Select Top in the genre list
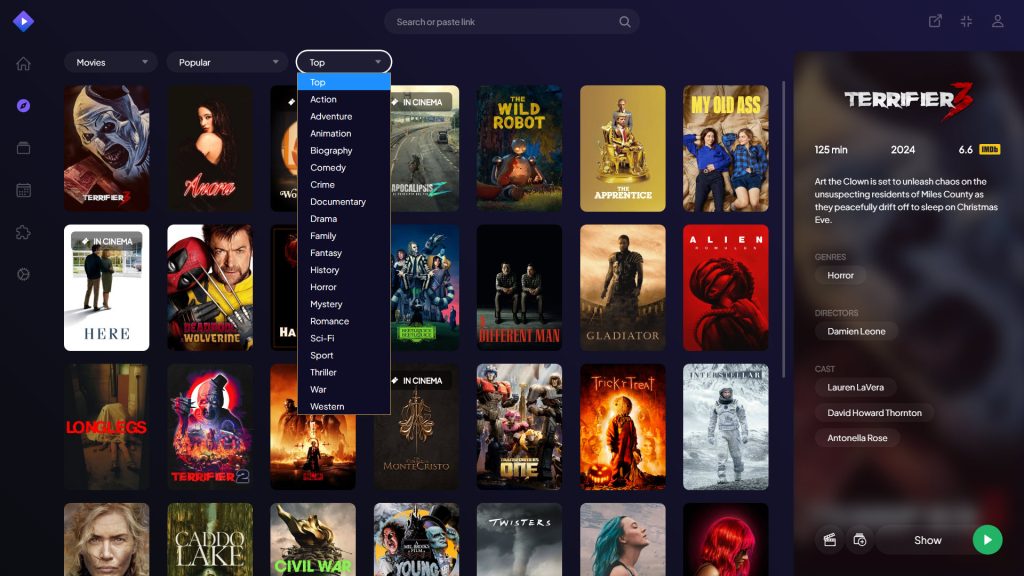1024x576 pixels. coord(344,82)
